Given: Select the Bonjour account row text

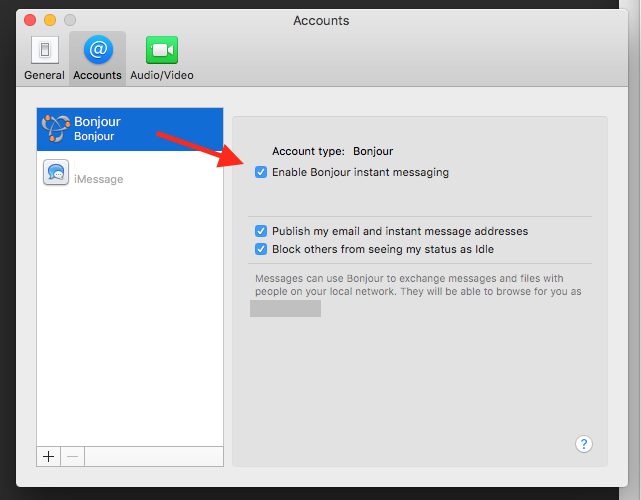Looking at the screenshot, I should click(x=97, y=128).
